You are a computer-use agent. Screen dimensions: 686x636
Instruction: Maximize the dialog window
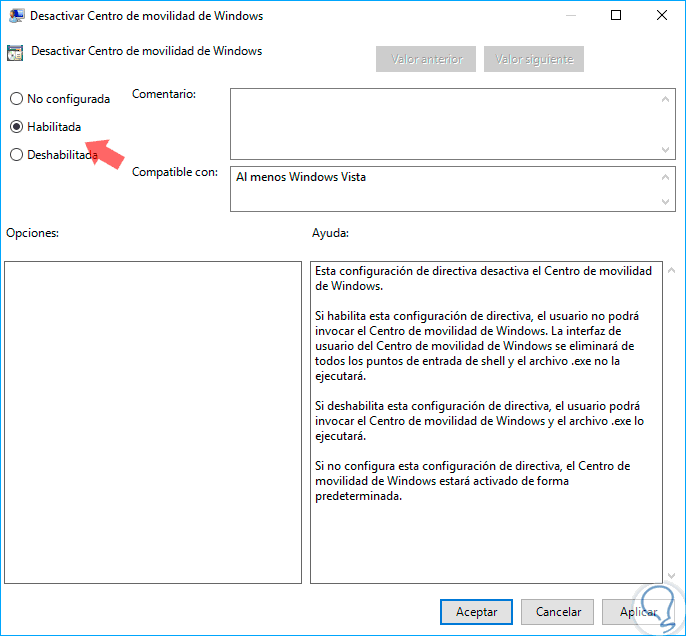616,15
